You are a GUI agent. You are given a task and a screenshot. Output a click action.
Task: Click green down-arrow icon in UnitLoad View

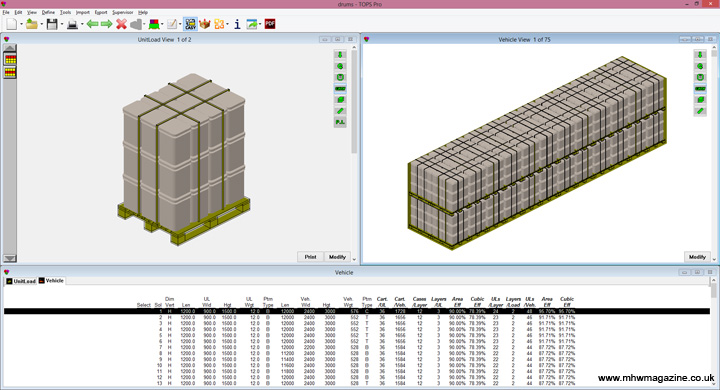(340, 55)
